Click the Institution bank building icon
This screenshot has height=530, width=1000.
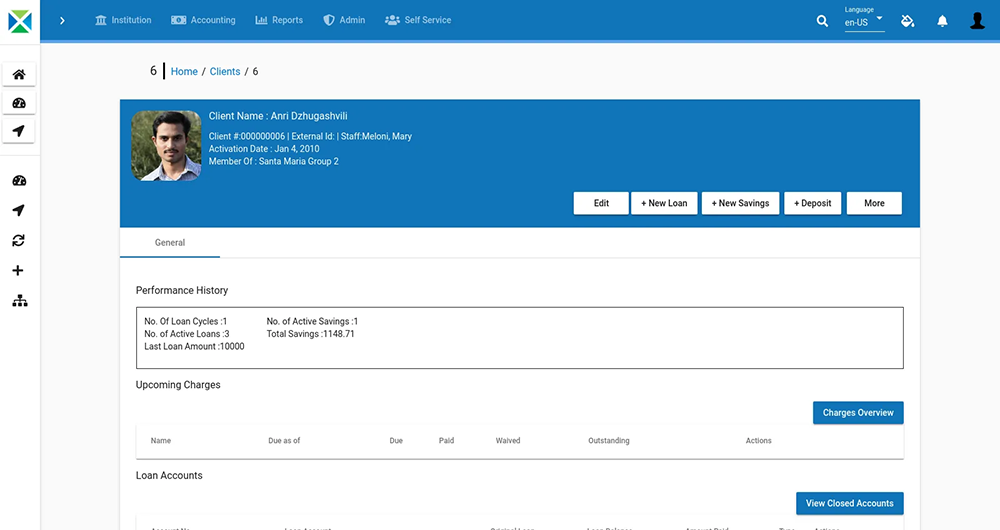(x=101, y=20)
